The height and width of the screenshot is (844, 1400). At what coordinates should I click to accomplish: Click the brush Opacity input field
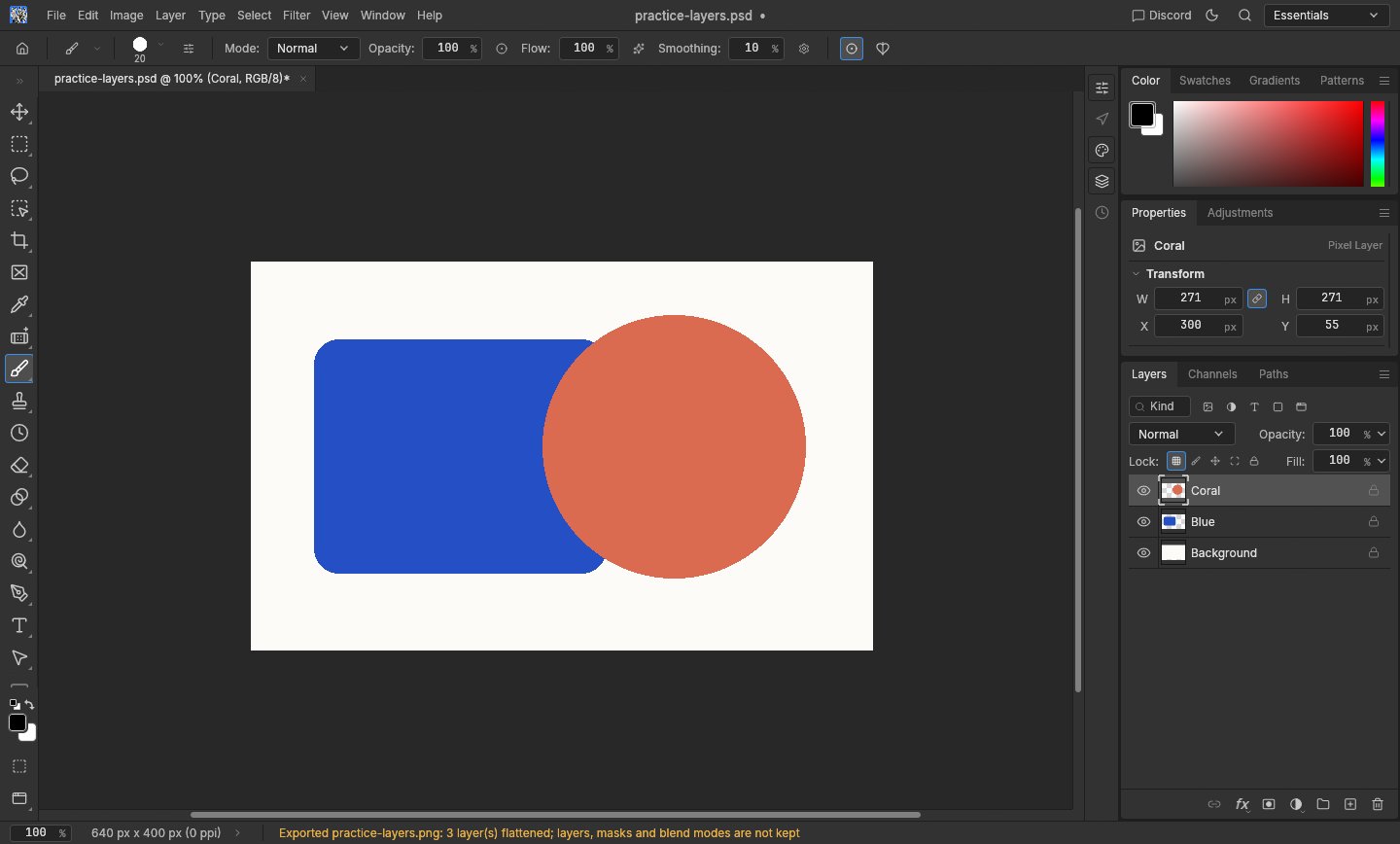452,49
